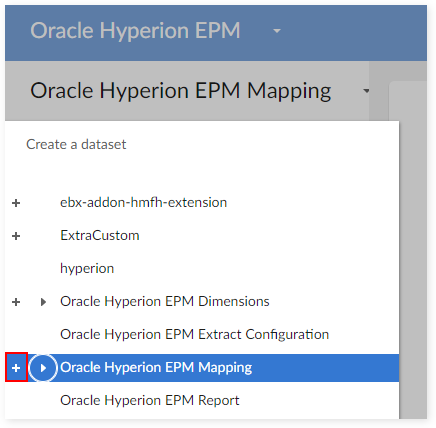The width and height of the screenshot is (436, 428).
Task: Select Oracle Hyperion EPM Dimensions dataset
Action: point(165,301)
